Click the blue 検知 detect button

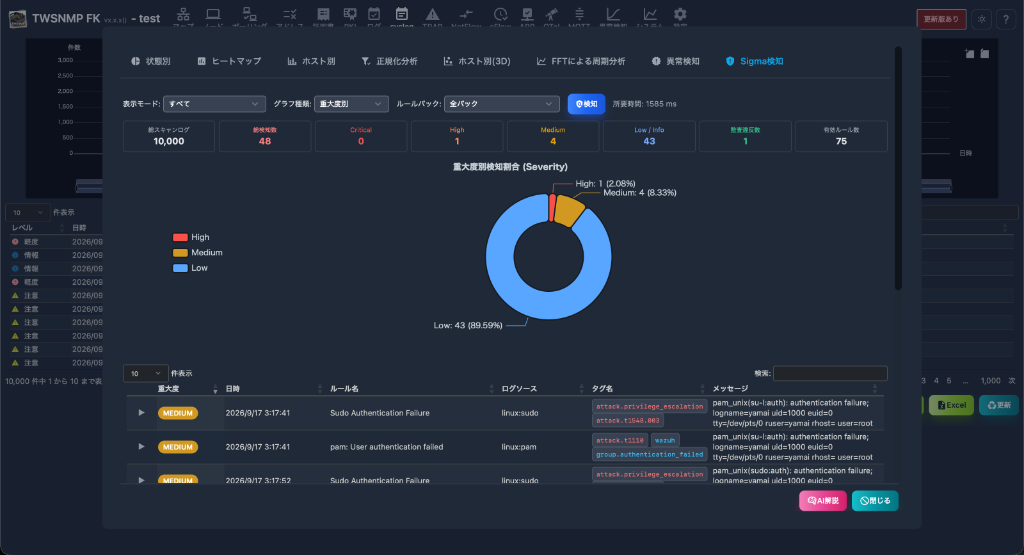click(586, 104)
